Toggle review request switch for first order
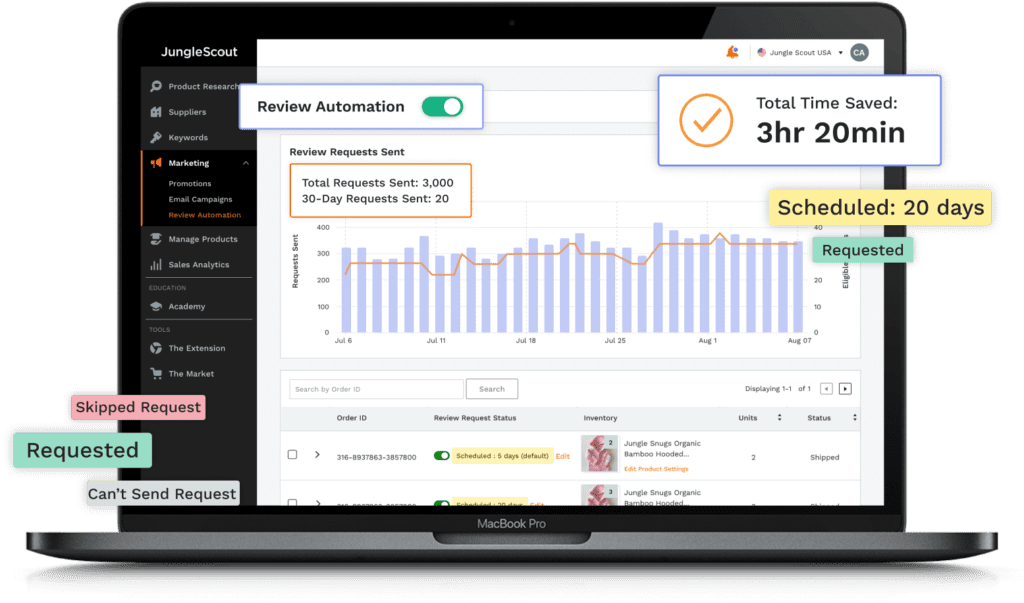This screenshot has width=1024, height=603. [x=441, y=456]
